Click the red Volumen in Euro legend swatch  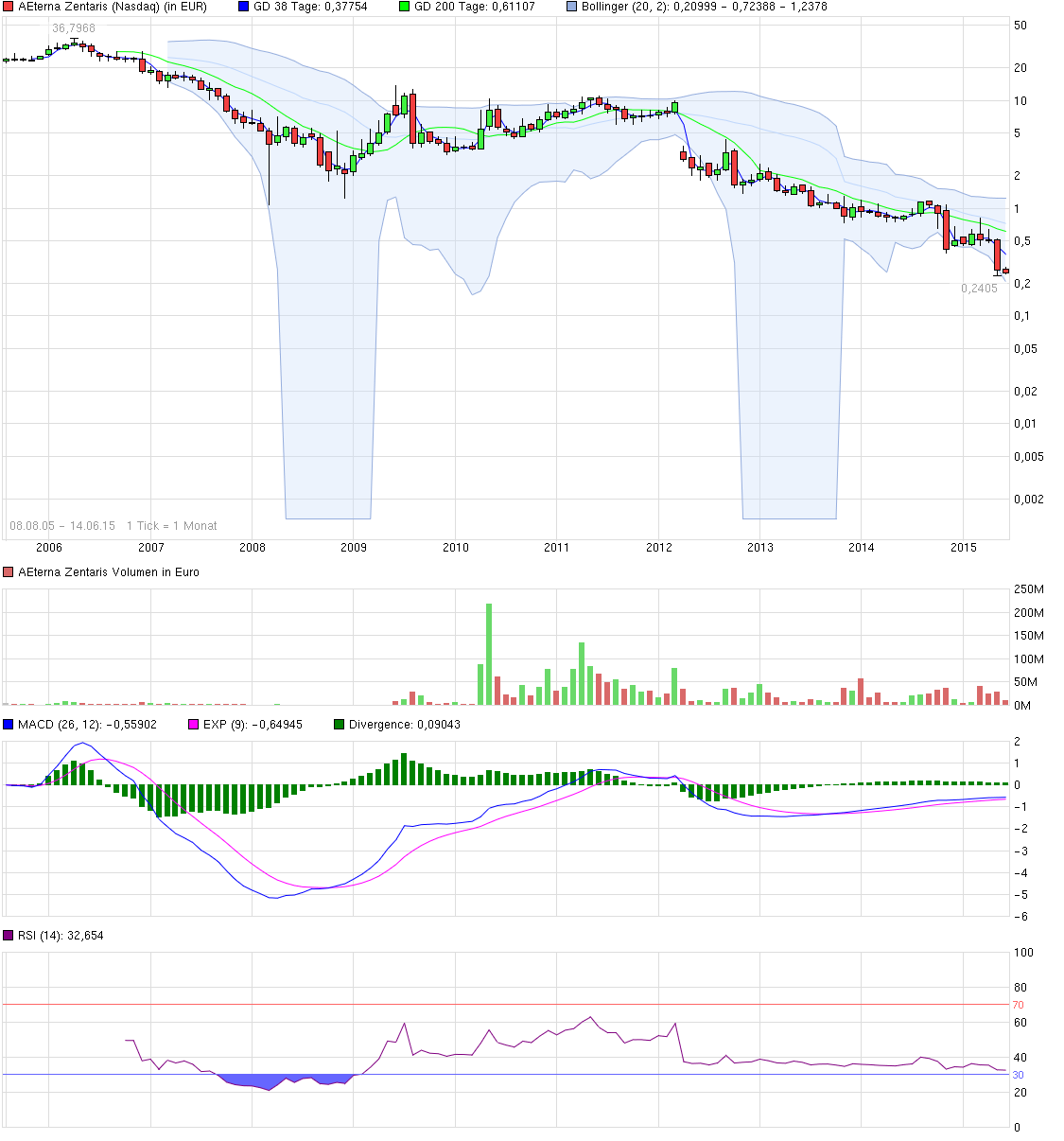9,572
